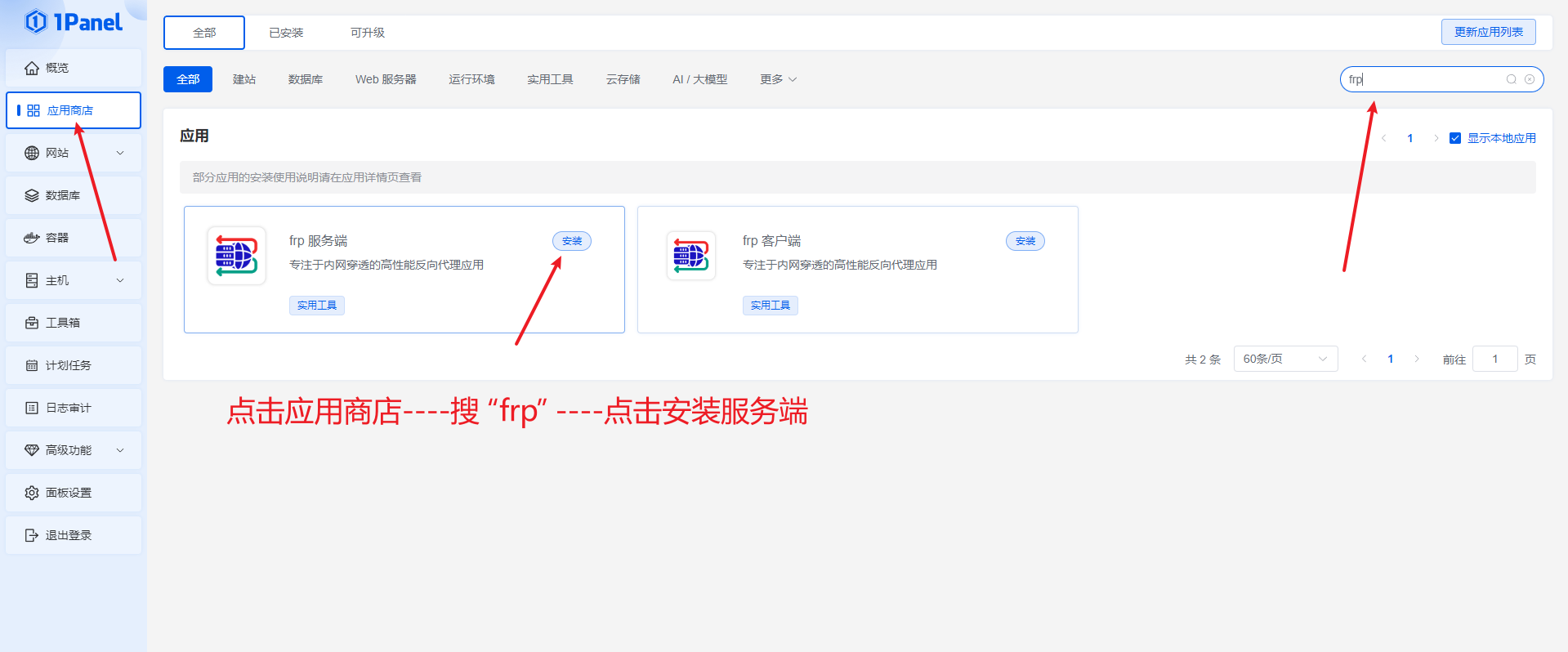The height and width of the screenshot is (652, 1568).
Task: Click the 主机 server icon
Action: coord(32,280)
